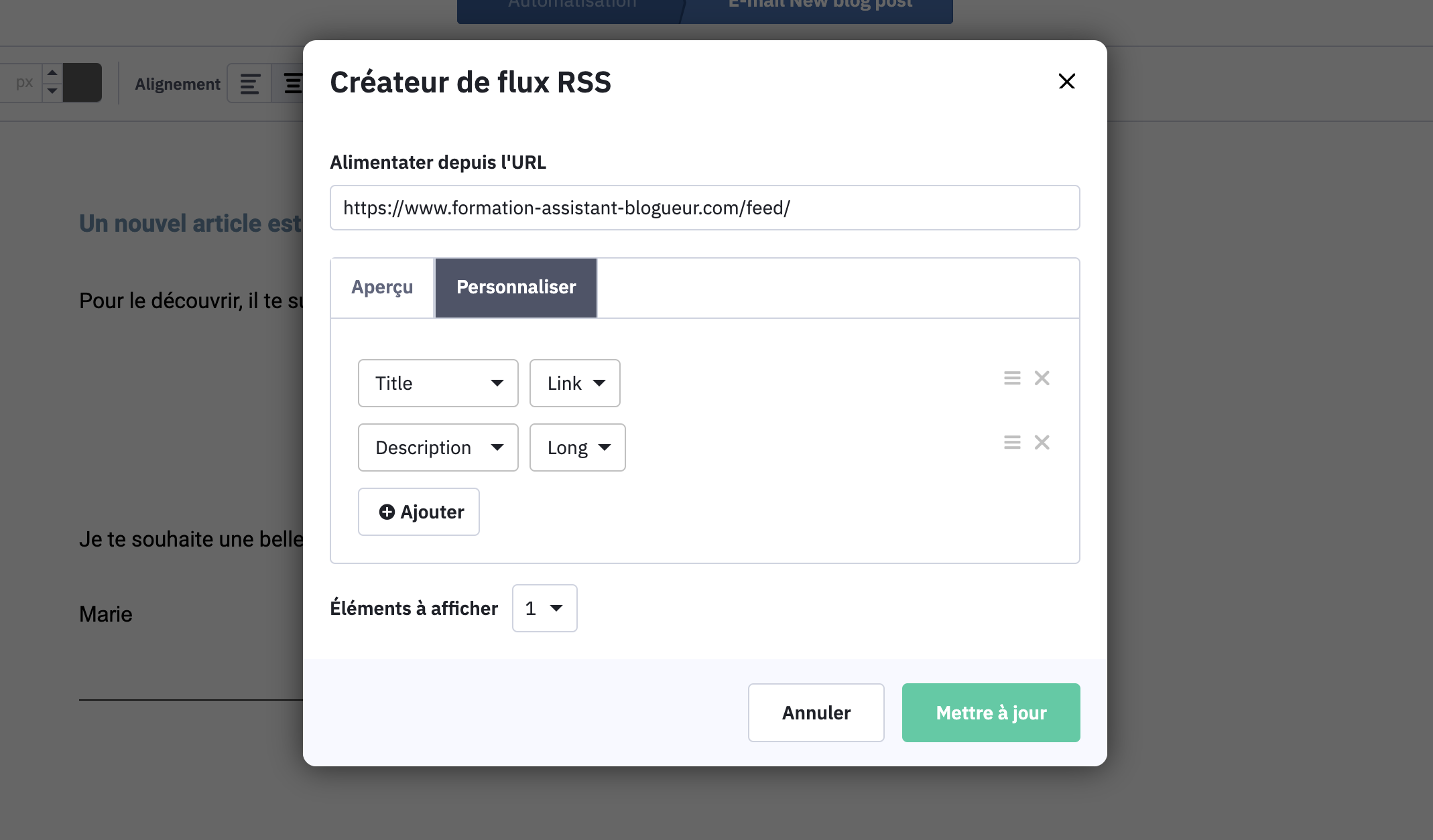Click Annuler to cancel
1433x840 pixels.
[x=816, y=713]
